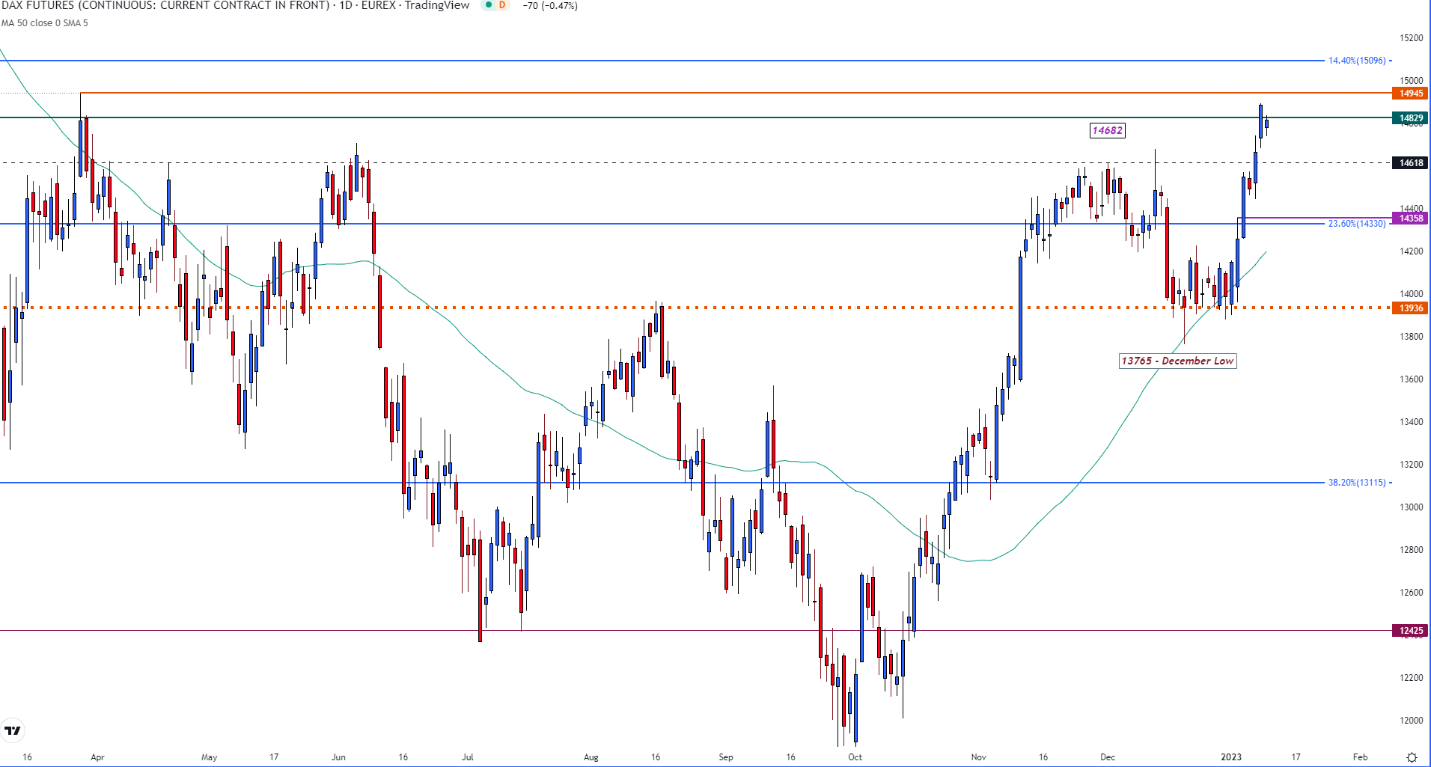Image resolution: width=1431 pixels, height=767 pixels.
Task: Select the 38.20%(13115) Fibonacci label
Action: pos(1356,482)
